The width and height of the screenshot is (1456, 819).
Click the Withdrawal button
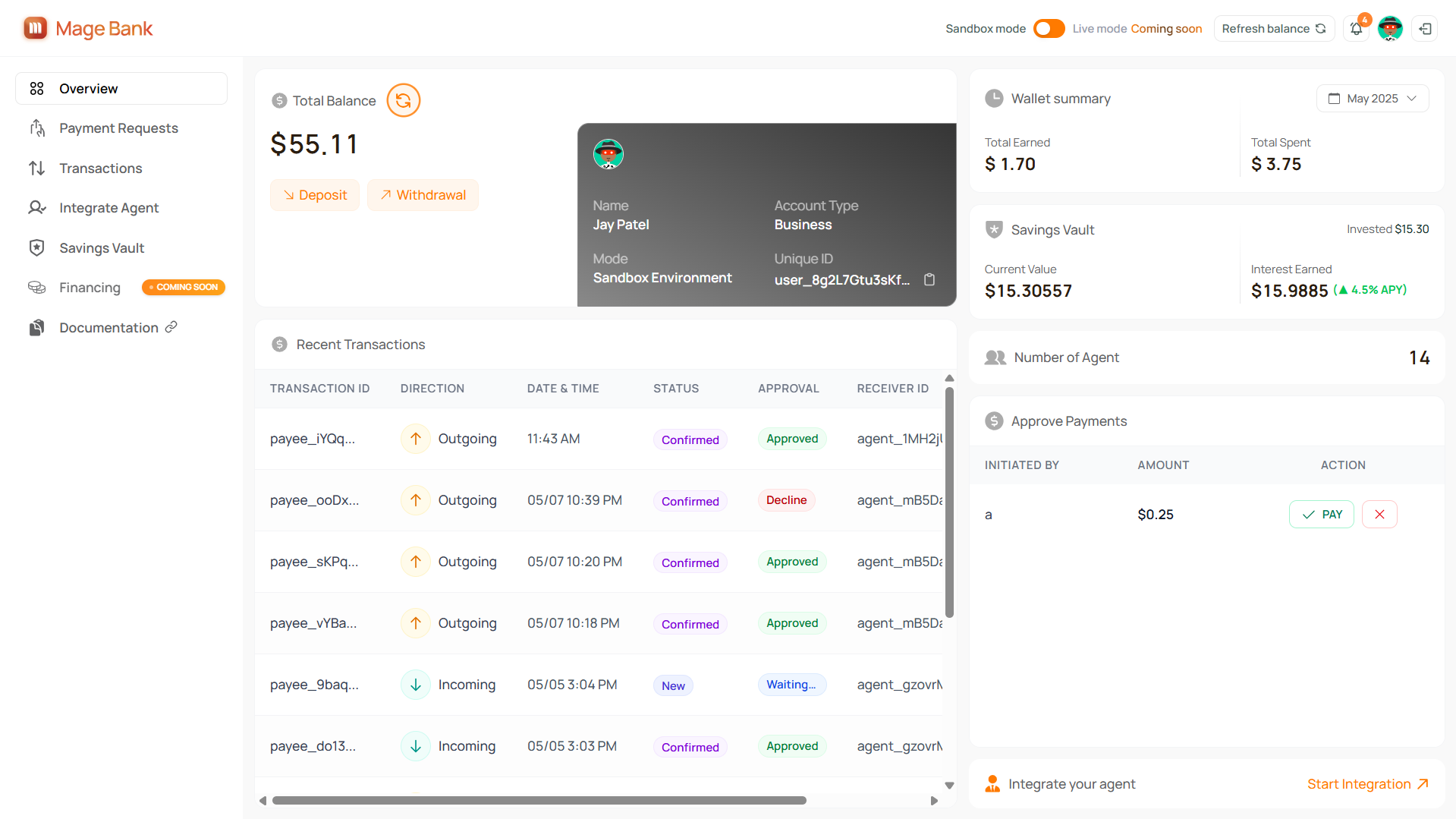coord(423,195)
